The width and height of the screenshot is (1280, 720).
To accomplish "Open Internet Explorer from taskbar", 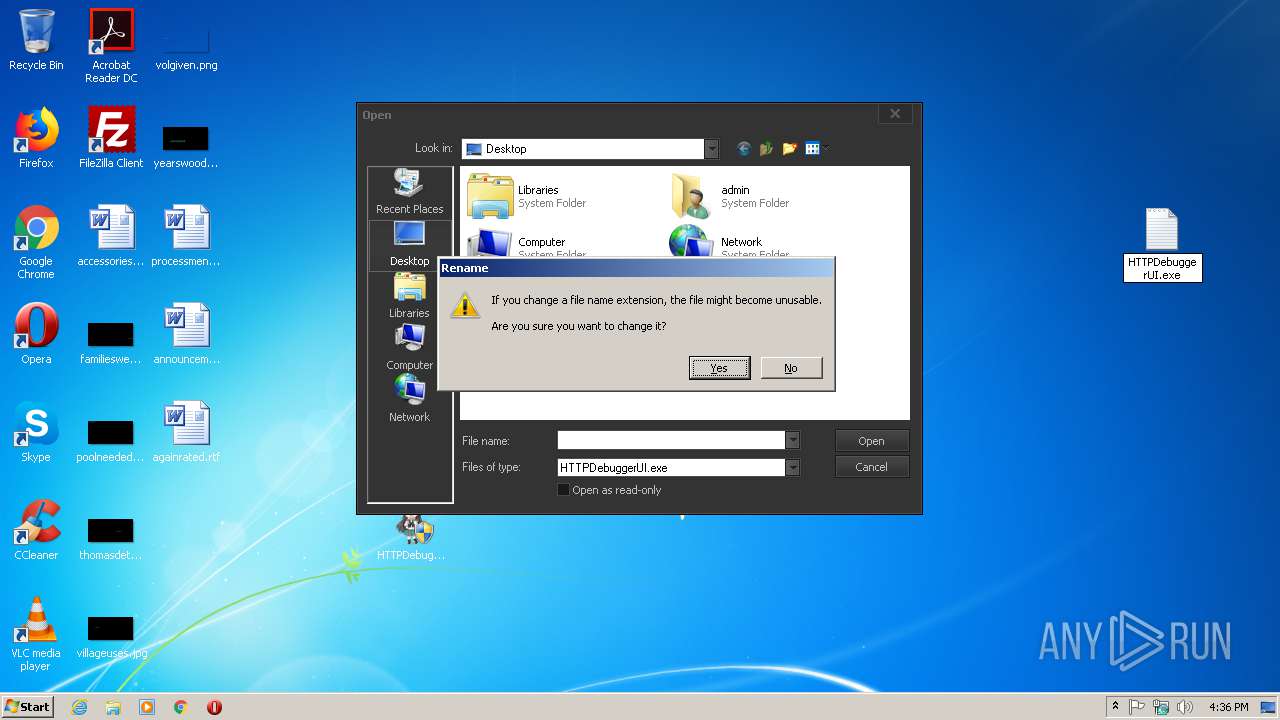I will pyautogui.click(x=79, y=707).
